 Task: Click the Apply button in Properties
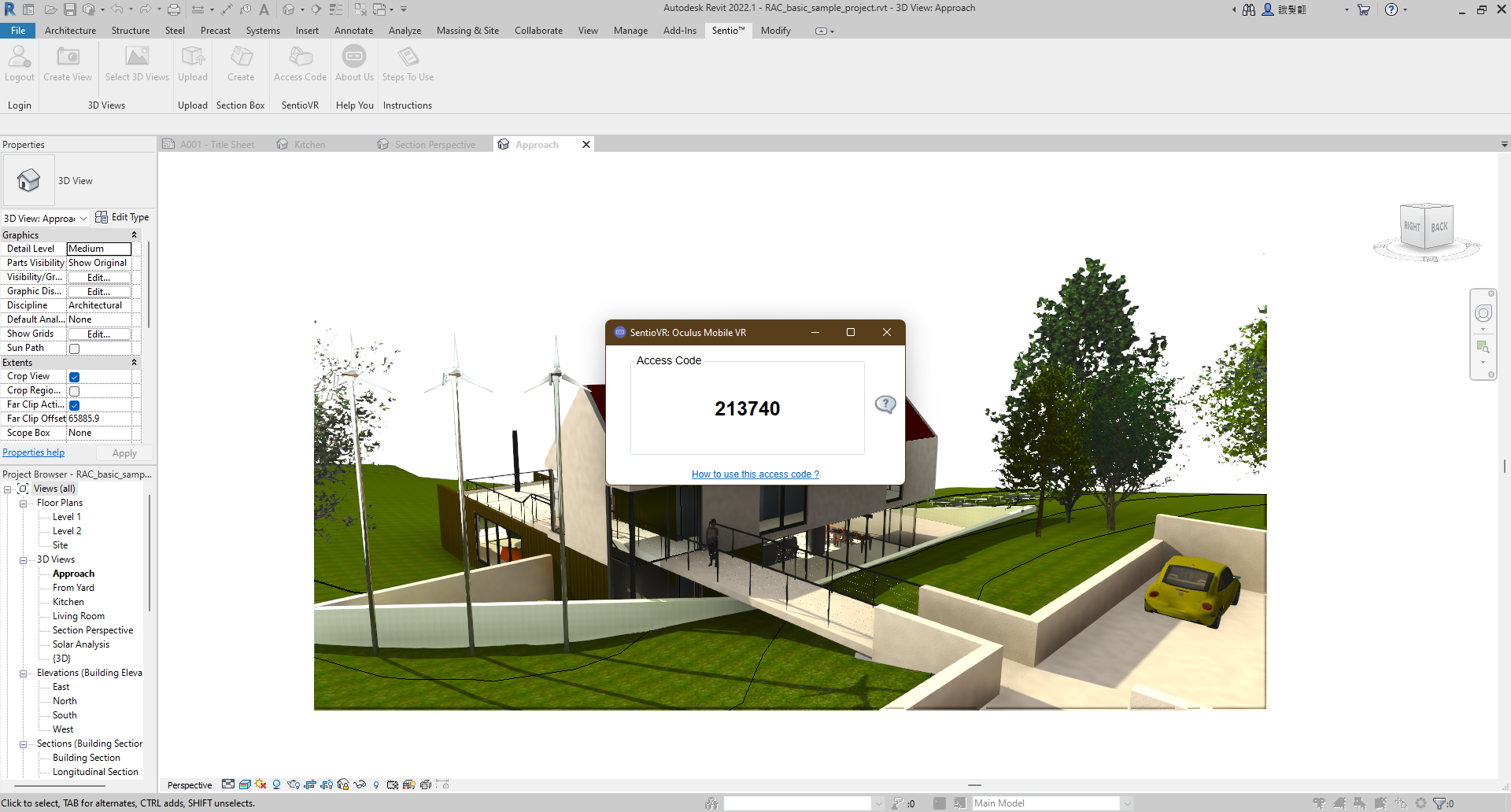[x=124, y=453]
